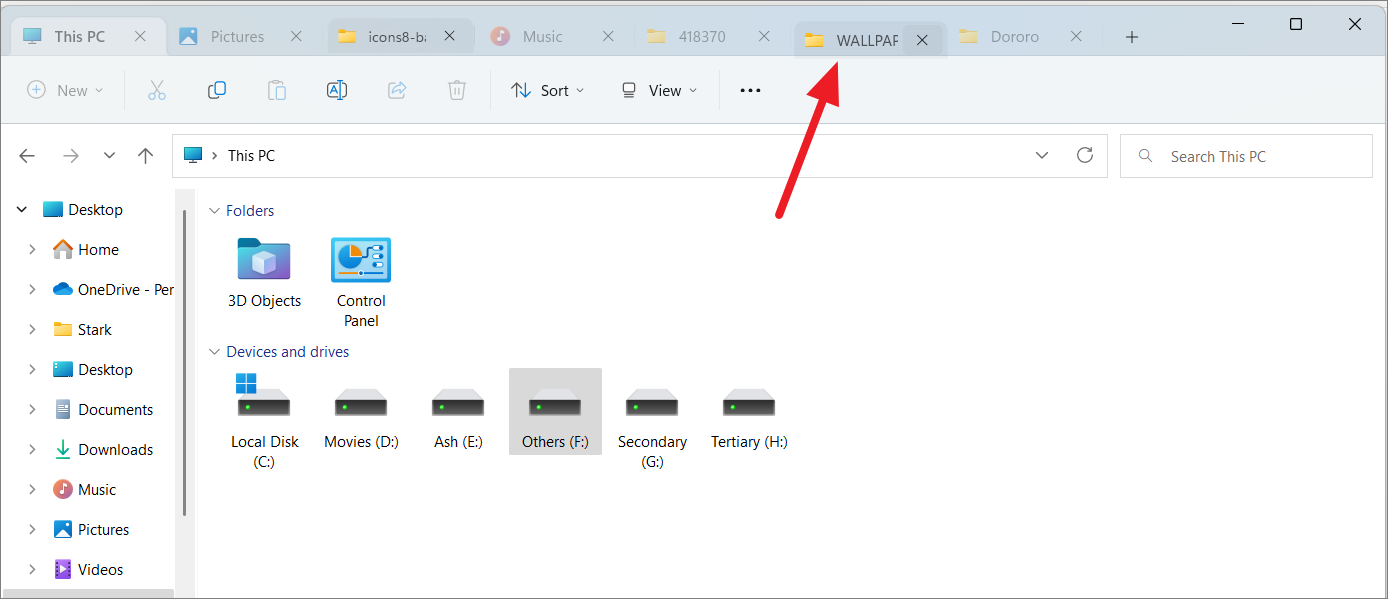Select Others (F:) drive
This screenshot has height=599, width=1388.
pyautogui.click(x=555, y=411)
